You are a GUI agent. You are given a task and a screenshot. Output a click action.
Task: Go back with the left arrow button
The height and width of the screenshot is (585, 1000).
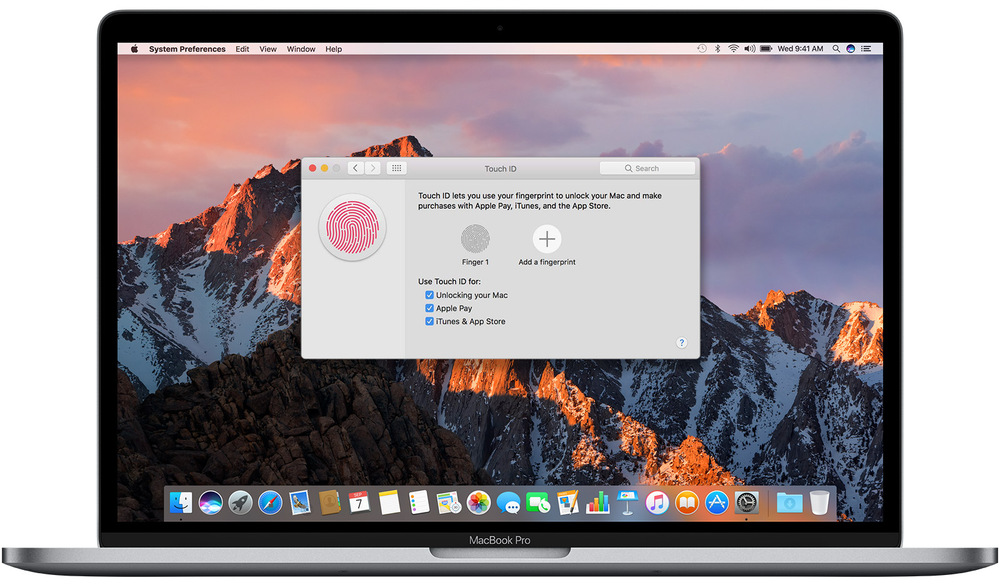pos(355,168)
